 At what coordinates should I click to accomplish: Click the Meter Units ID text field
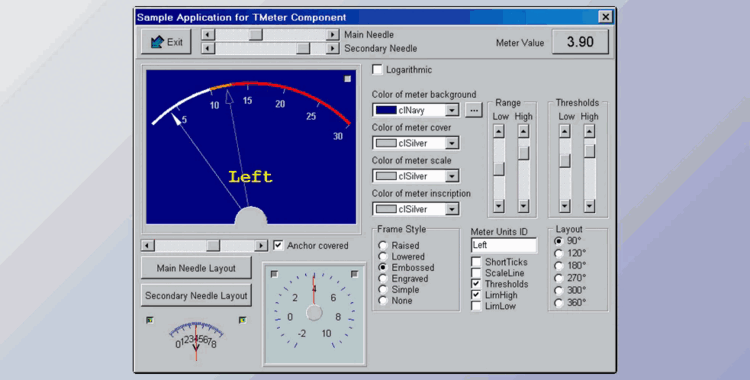(x=504, y=245)
